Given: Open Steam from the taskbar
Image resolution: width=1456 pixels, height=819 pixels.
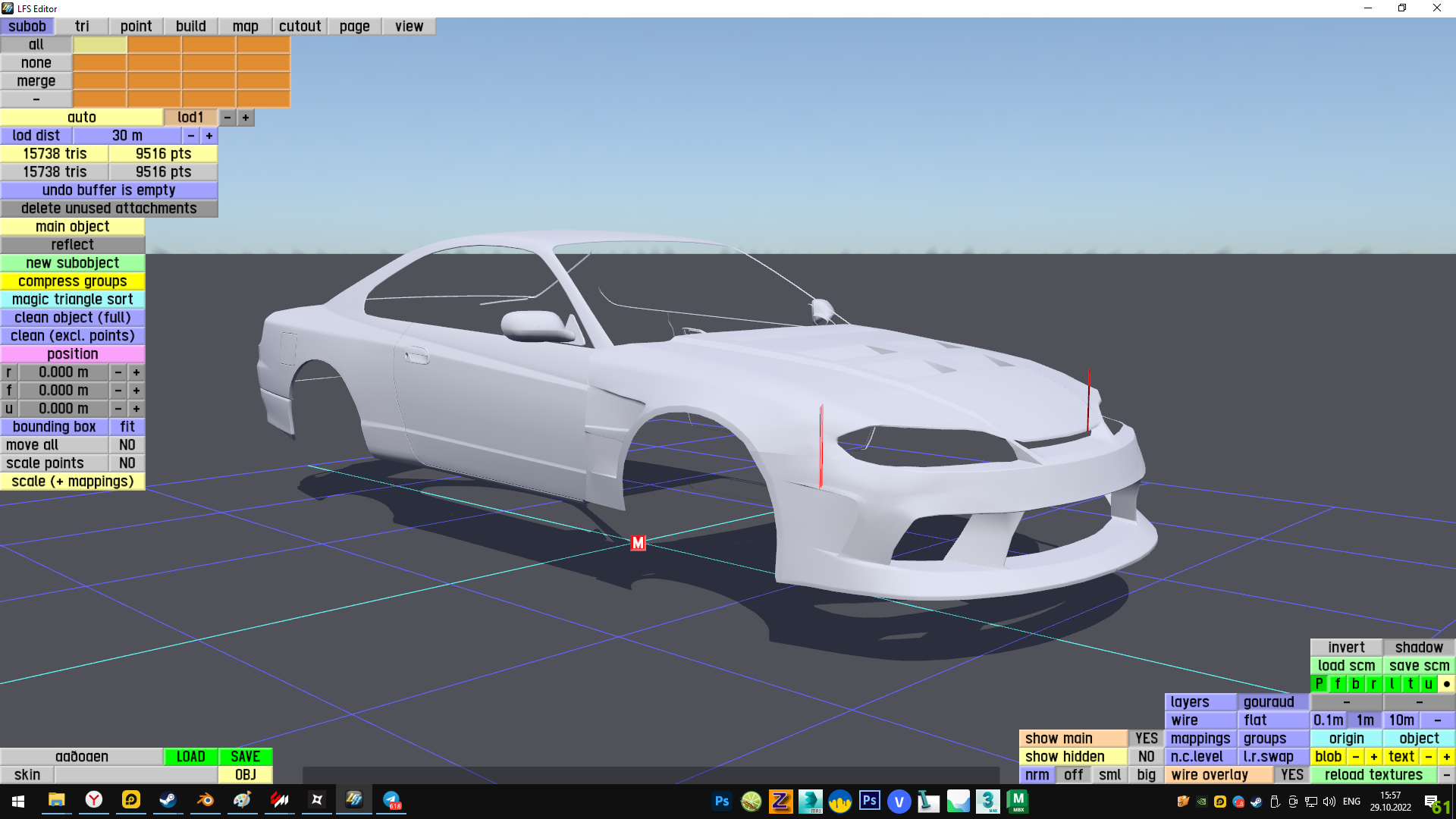Looking at the screenshot, I should coord(168,800).
